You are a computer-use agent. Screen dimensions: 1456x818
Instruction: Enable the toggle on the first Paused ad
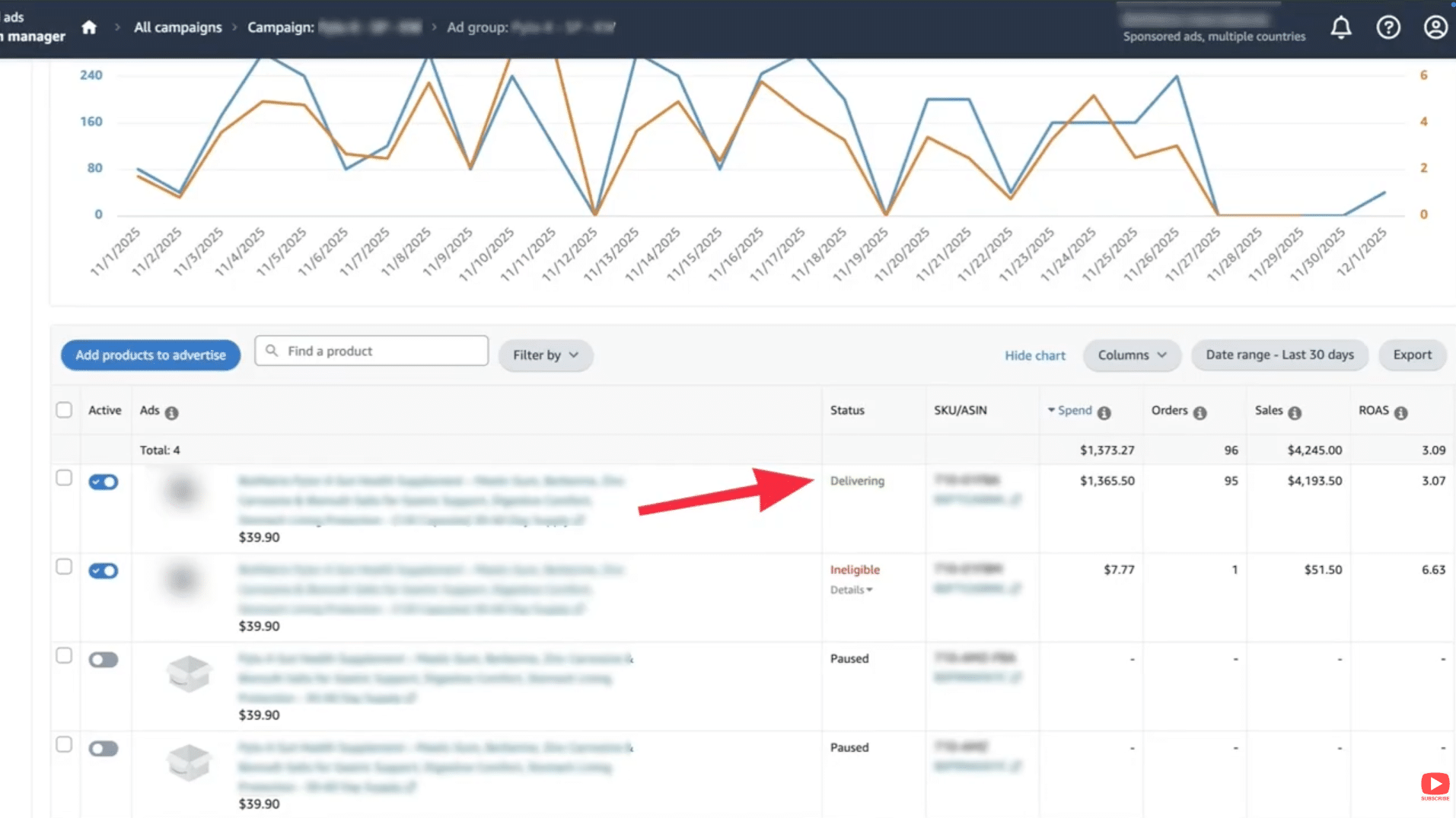104,660
